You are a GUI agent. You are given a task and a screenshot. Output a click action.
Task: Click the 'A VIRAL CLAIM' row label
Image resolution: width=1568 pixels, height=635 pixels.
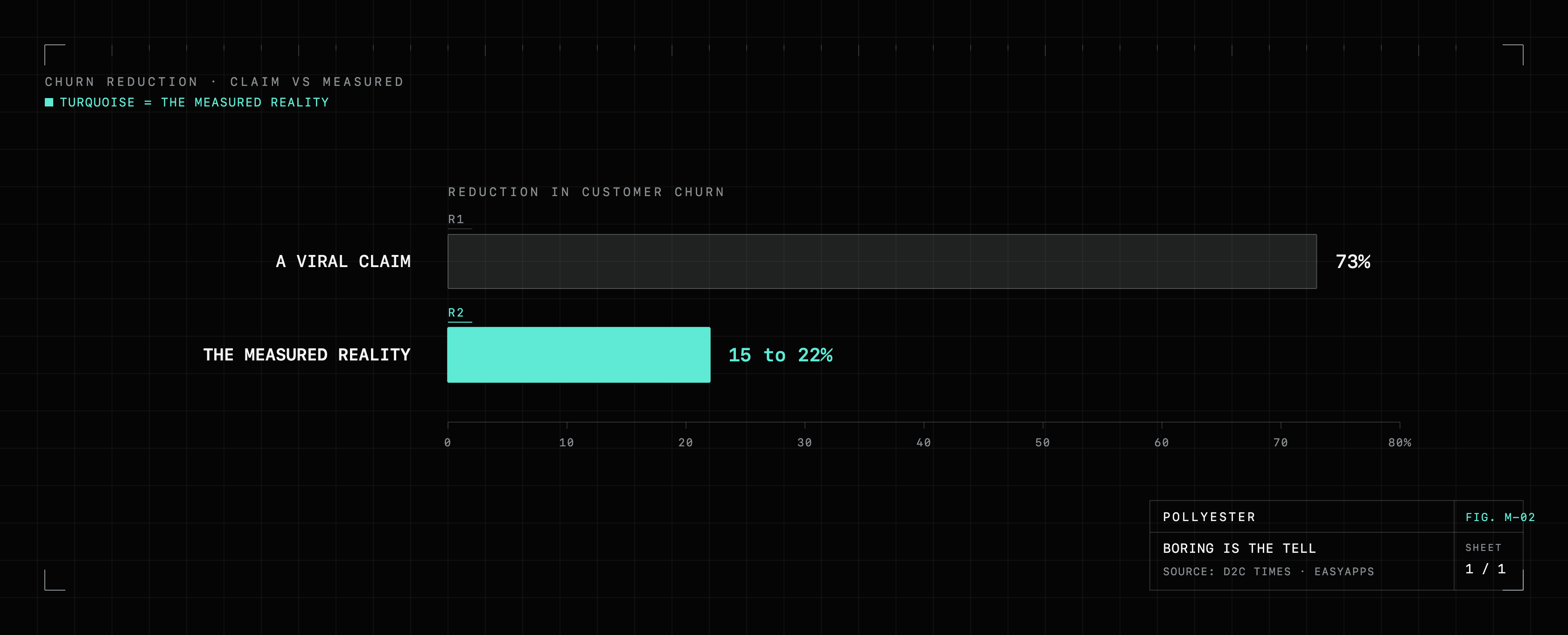343,262
